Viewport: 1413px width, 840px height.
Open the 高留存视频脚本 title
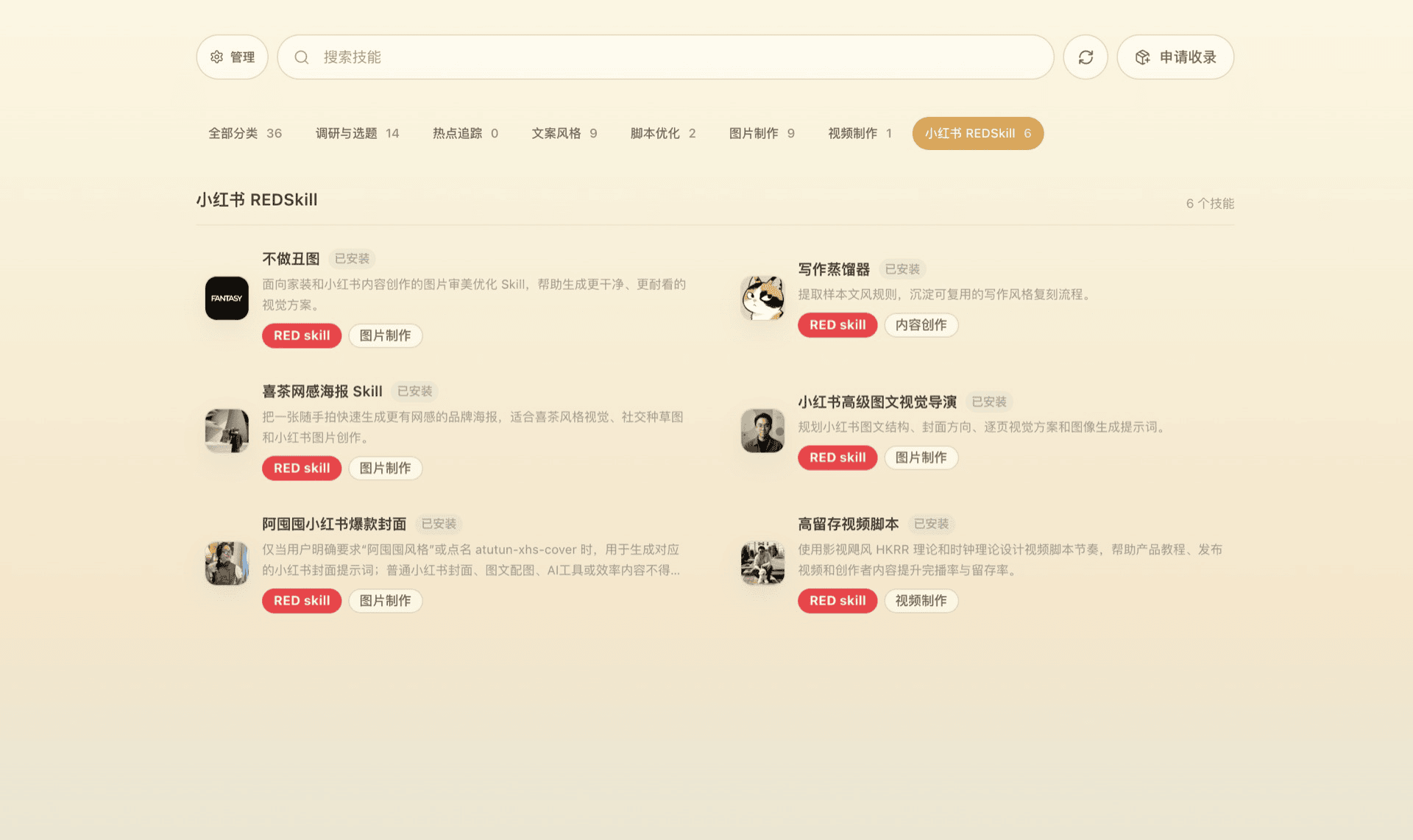(849, 524)
